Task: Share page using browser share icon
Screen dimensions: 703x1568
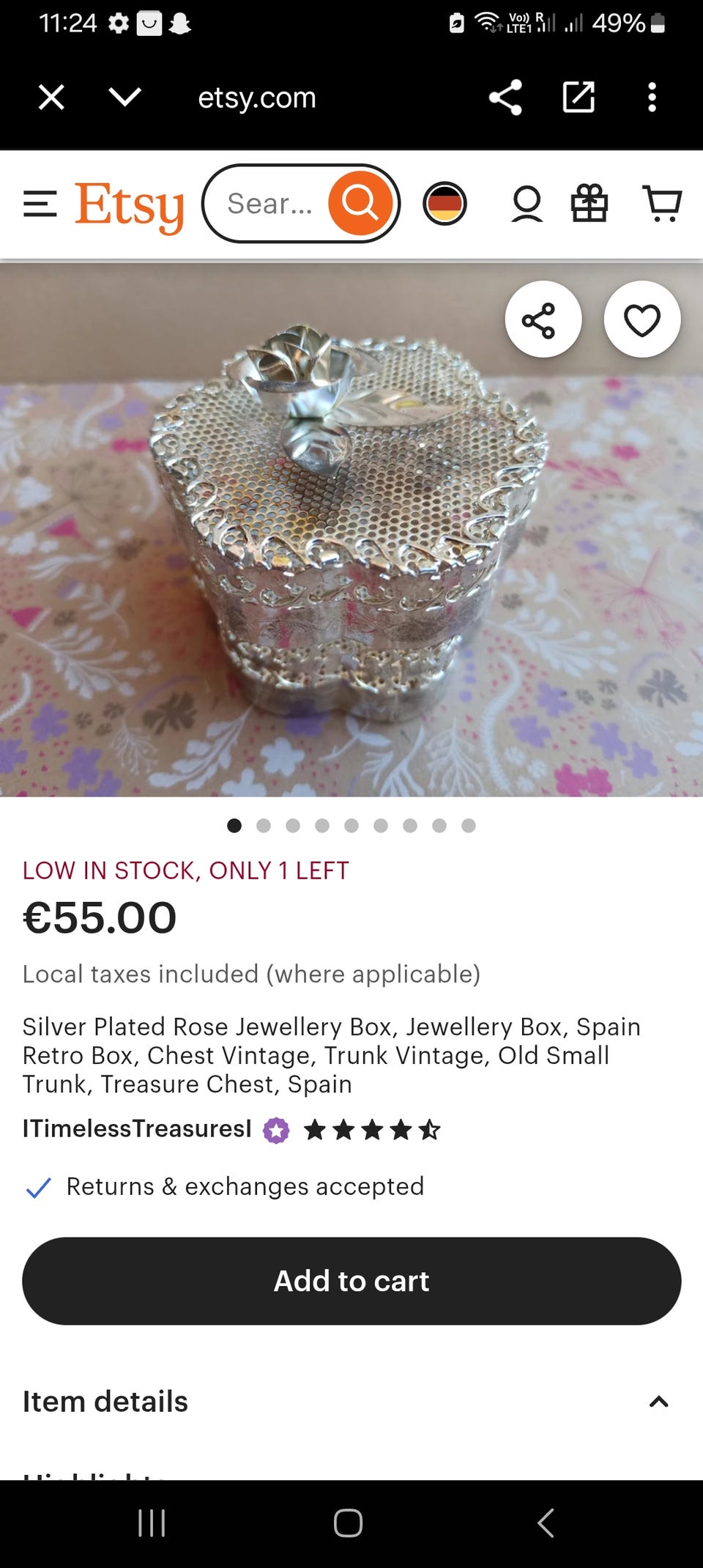Action: [x=505, y=97]
